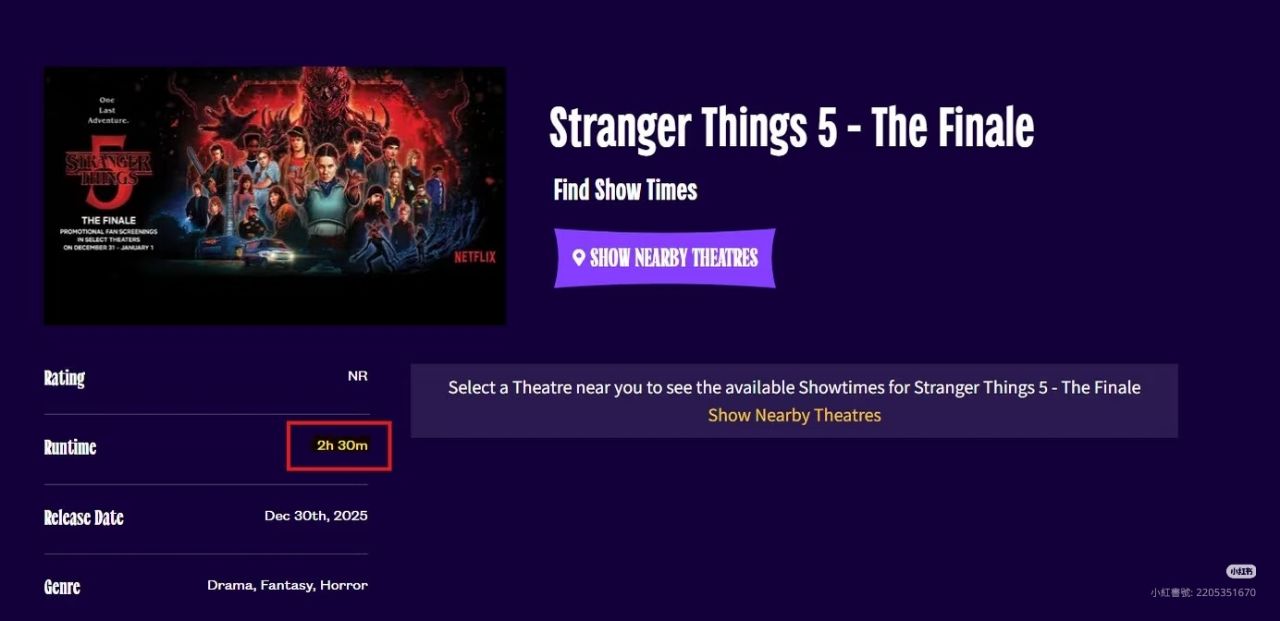Image resolution: width=1280 pixels, height=621 pixels.
Task: Open the yellow Show Nearby Theatres link
Action: point(794,415)
